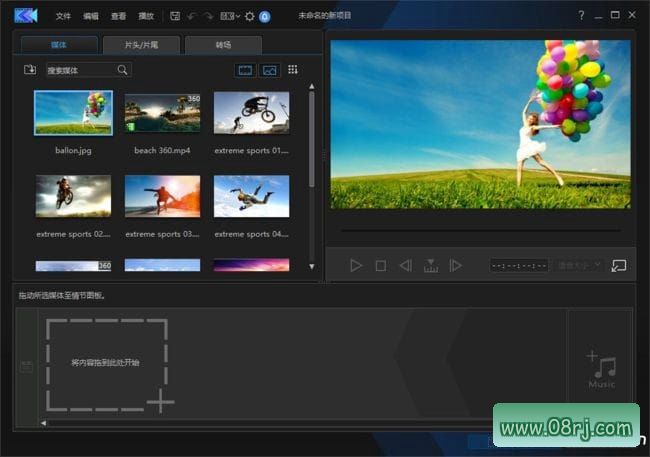Toggle the image filter button
The width and height of the screenshot is (650, 457).
(x=269, y=70)
